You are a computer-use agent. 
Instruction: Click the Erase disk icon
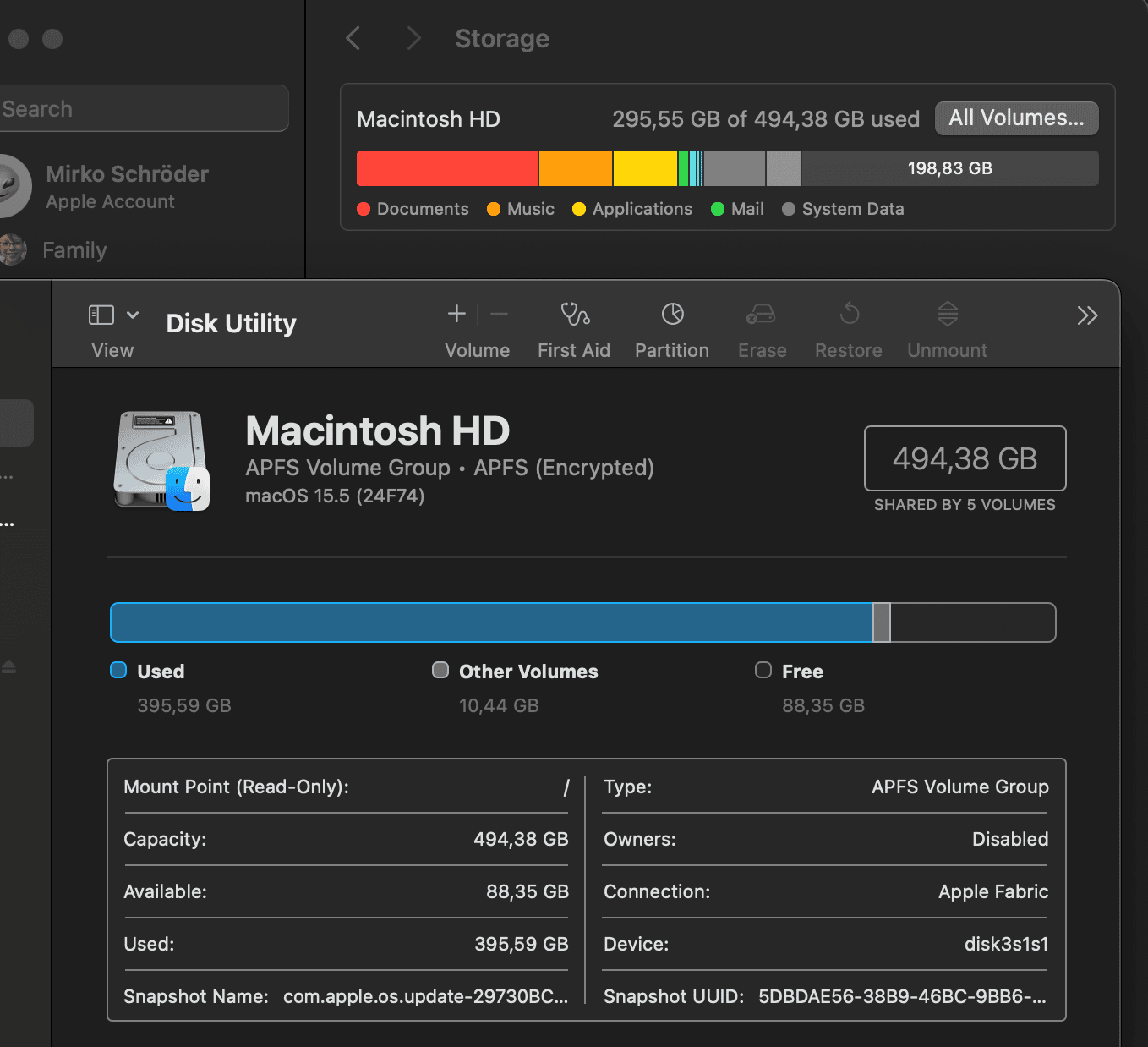click(x=761, y=315)
